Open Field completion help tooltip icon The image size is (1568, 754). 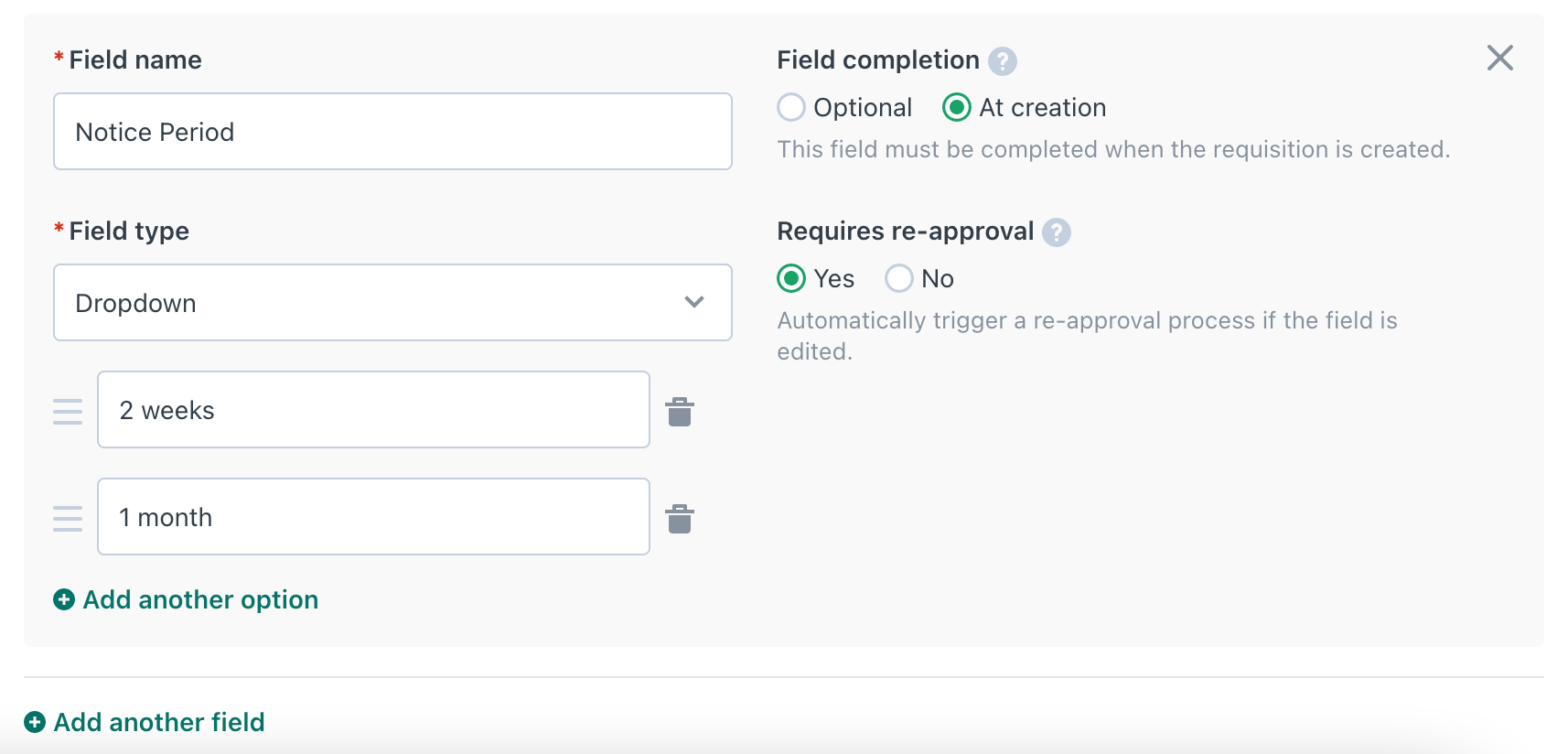pyautogui.click(x=1003, y=61)
